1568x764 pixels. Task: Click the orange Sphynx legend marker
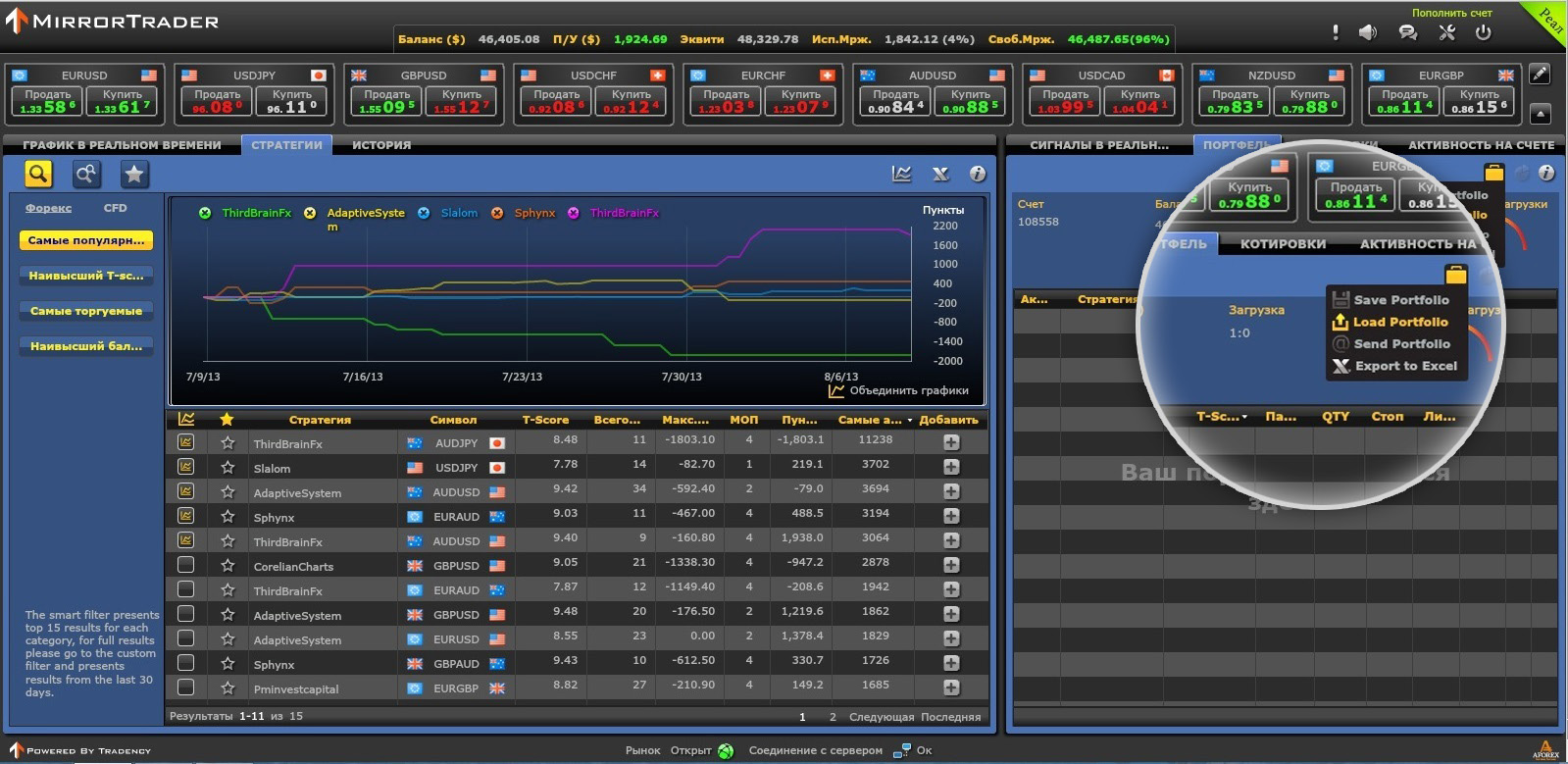point(497,213)
